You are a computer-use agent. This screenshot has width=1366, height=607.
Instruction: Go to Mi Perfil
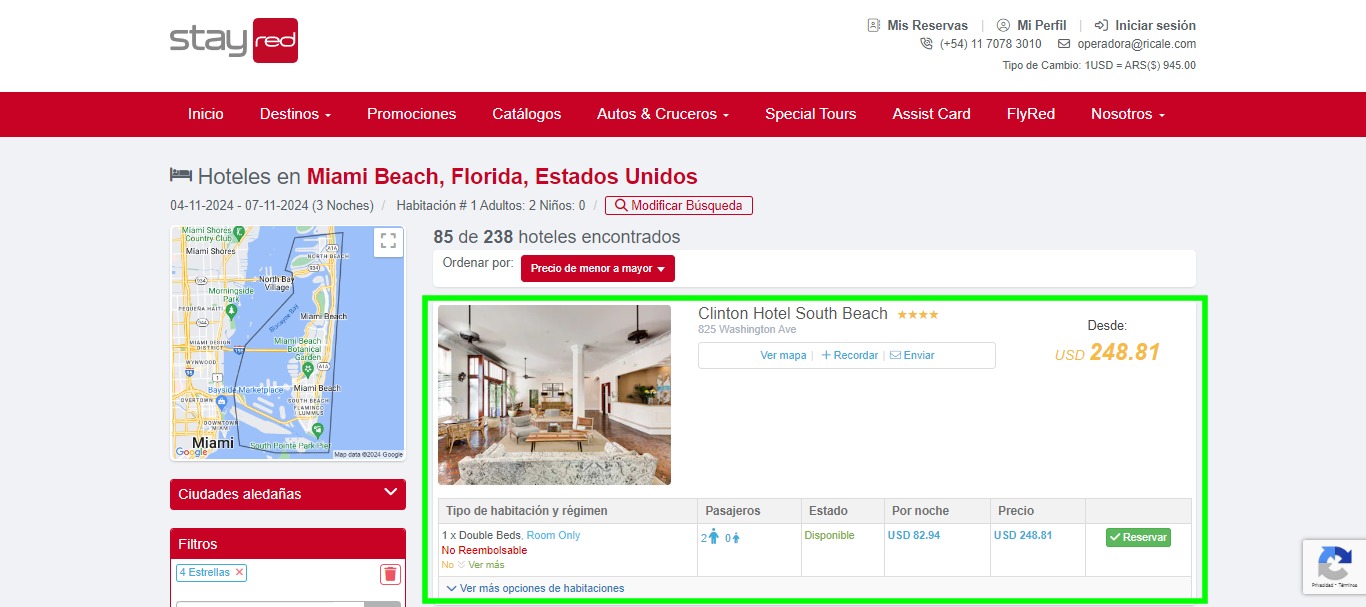pyautogui.click(x=1032, y=25)
